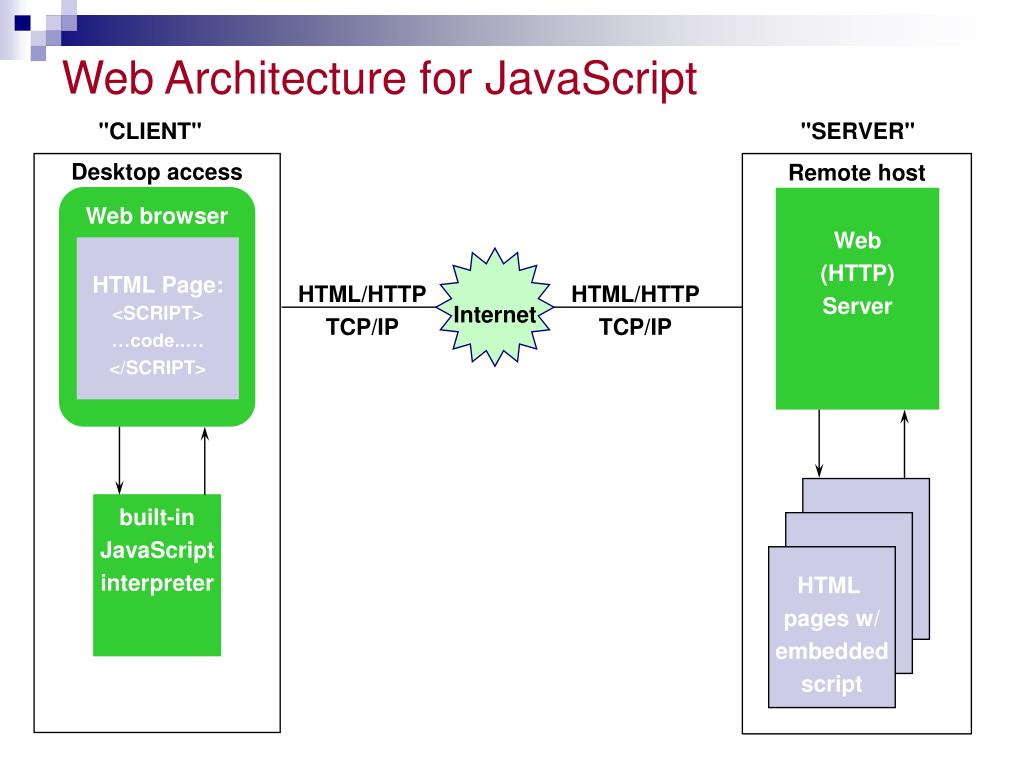Click the Web browser label

click(157, 216)
